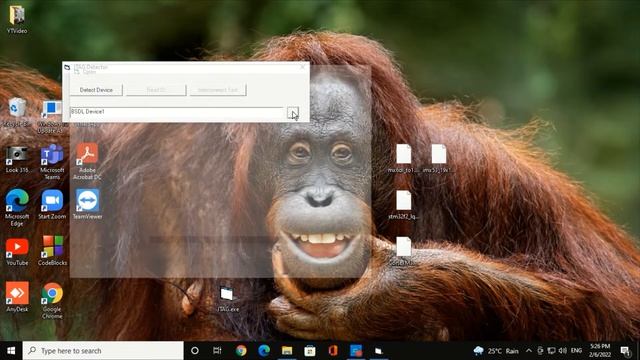Click the taskbar search box
The height and width of the screenshot is (360, 640).
pos(103,351)
